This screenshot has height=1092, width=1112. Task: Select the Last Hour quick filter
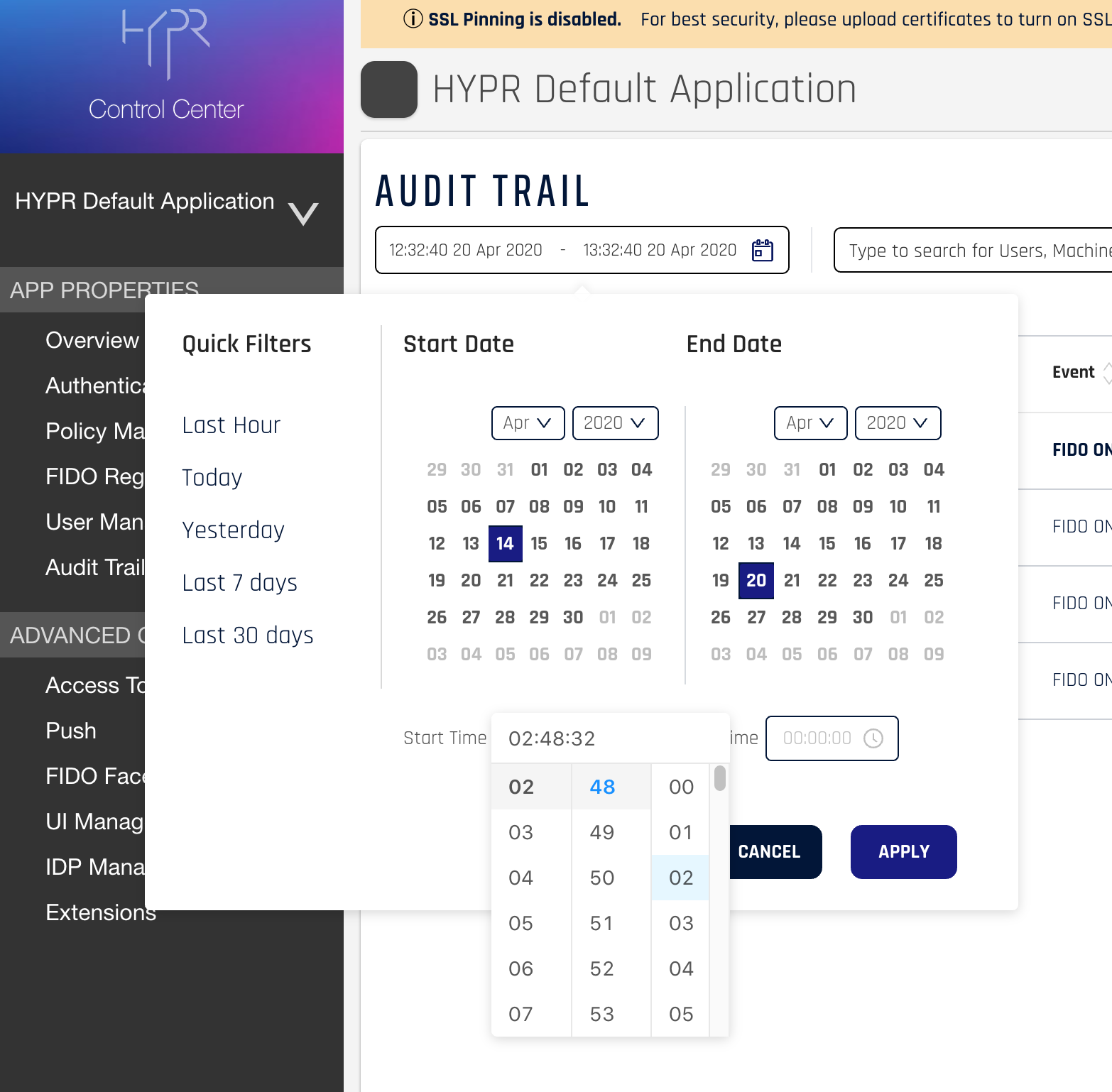tap(231, 425)
